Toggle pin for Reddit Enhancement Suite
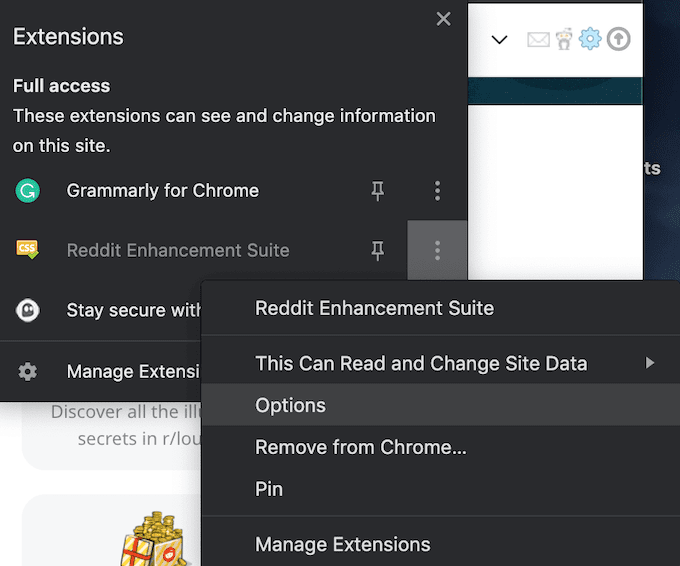 (x=378, y=251)
